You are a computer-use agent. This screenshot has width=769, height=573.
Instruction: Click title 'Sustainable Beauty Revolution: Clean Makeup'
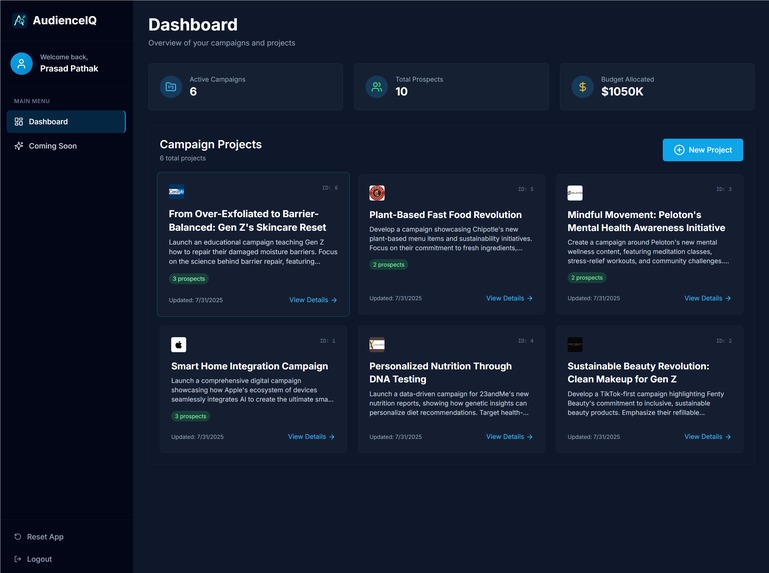coord(638,372)
